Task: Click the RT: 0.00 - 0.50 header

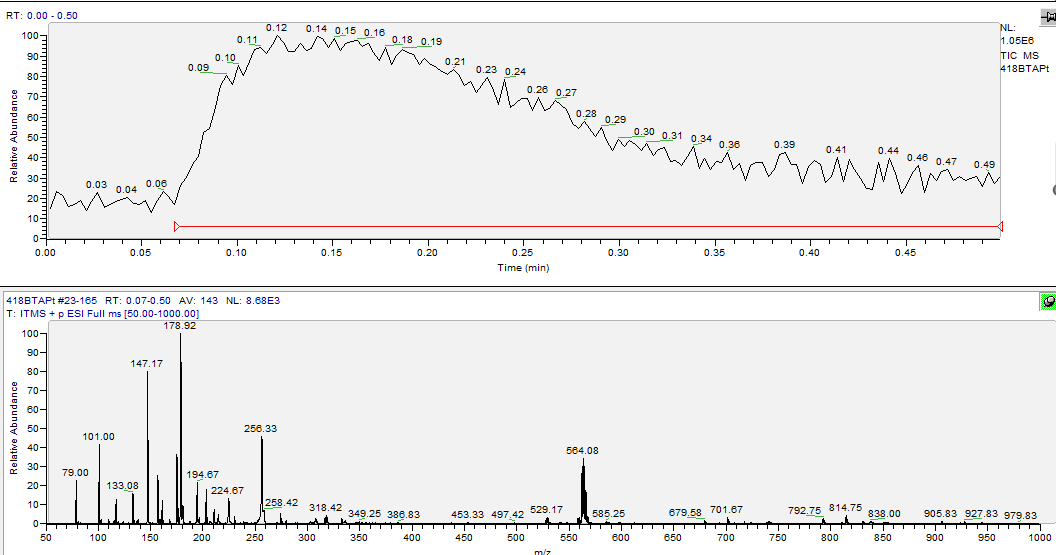Action: 42,16
